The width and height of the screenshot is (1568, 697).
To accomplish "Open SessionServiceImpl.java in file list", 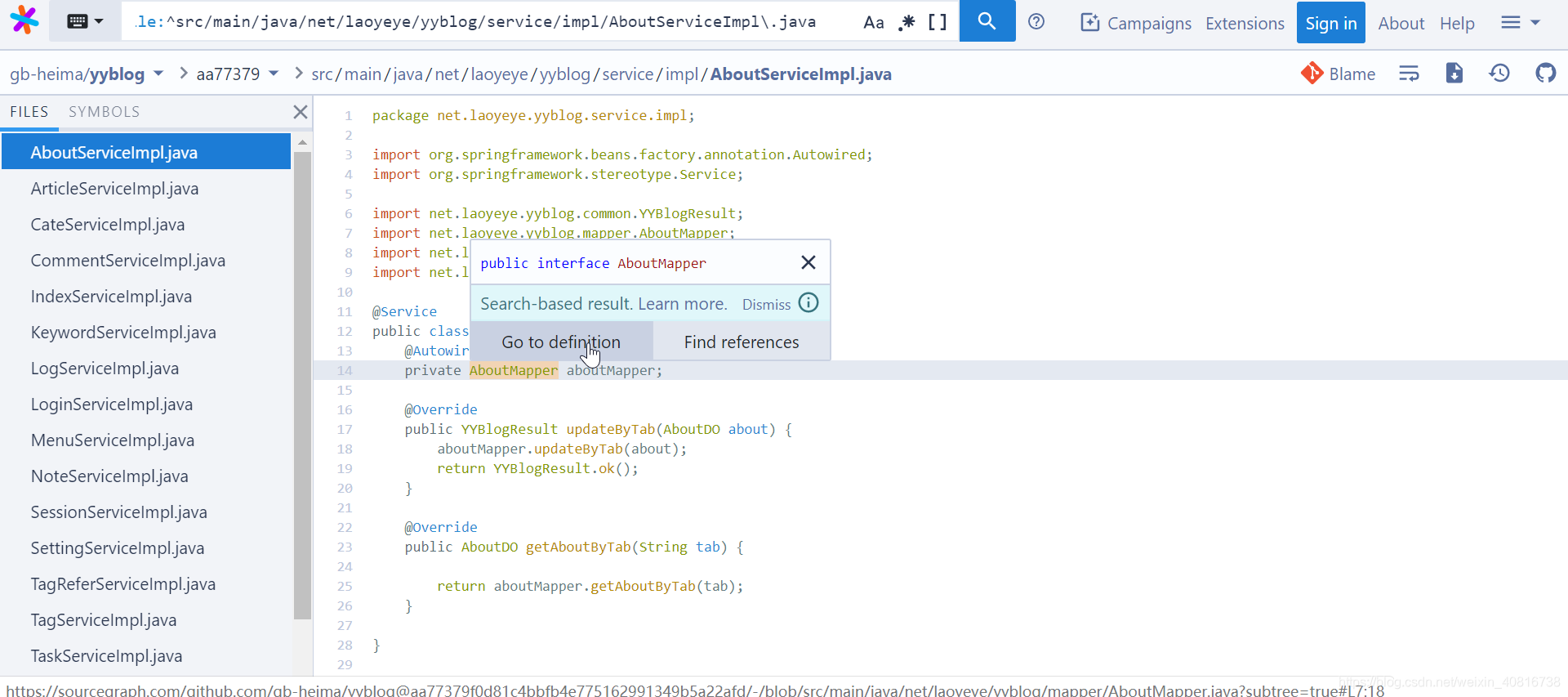I will [x=146, y=512].
